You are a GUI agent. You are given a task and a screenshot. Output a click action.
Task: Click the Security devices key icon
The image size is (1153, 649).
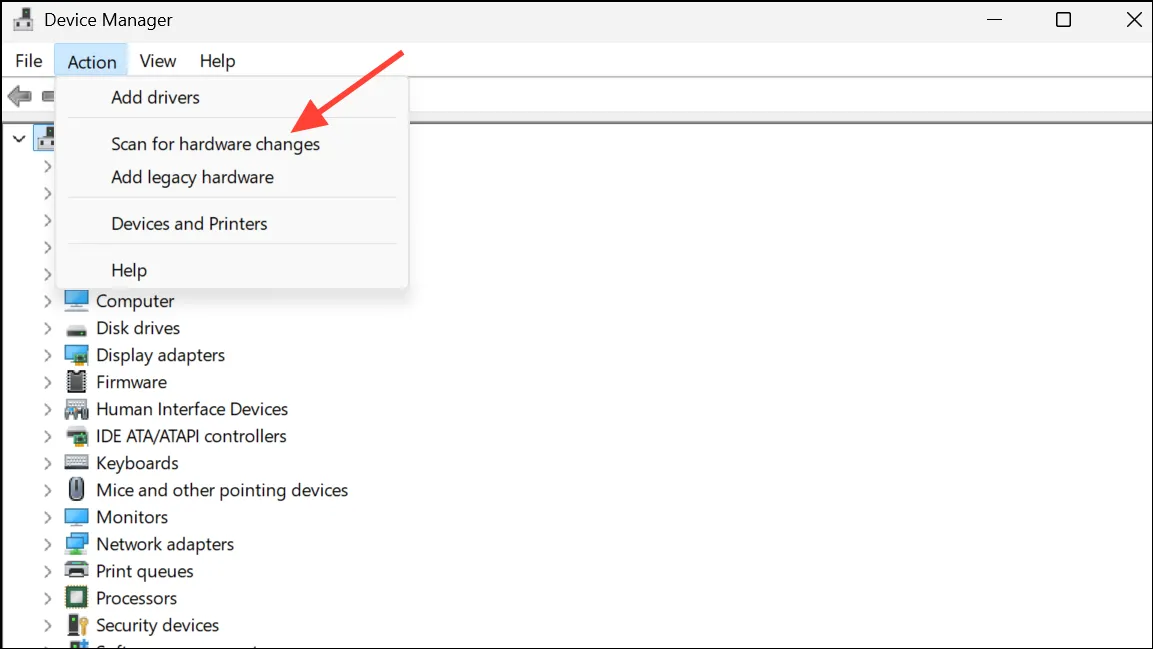pos(77,625)
